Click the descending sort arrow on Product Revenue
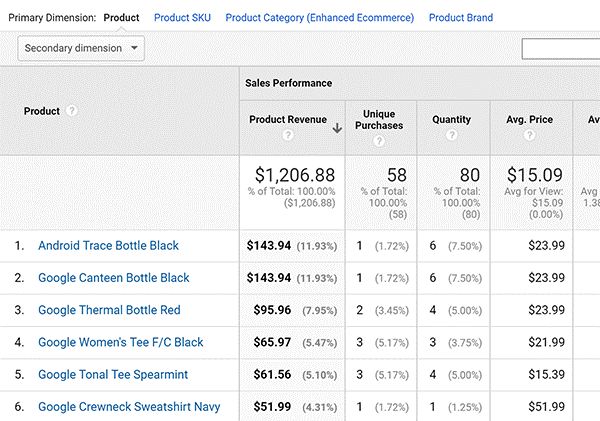600x421 pixels. click(337, 128)
